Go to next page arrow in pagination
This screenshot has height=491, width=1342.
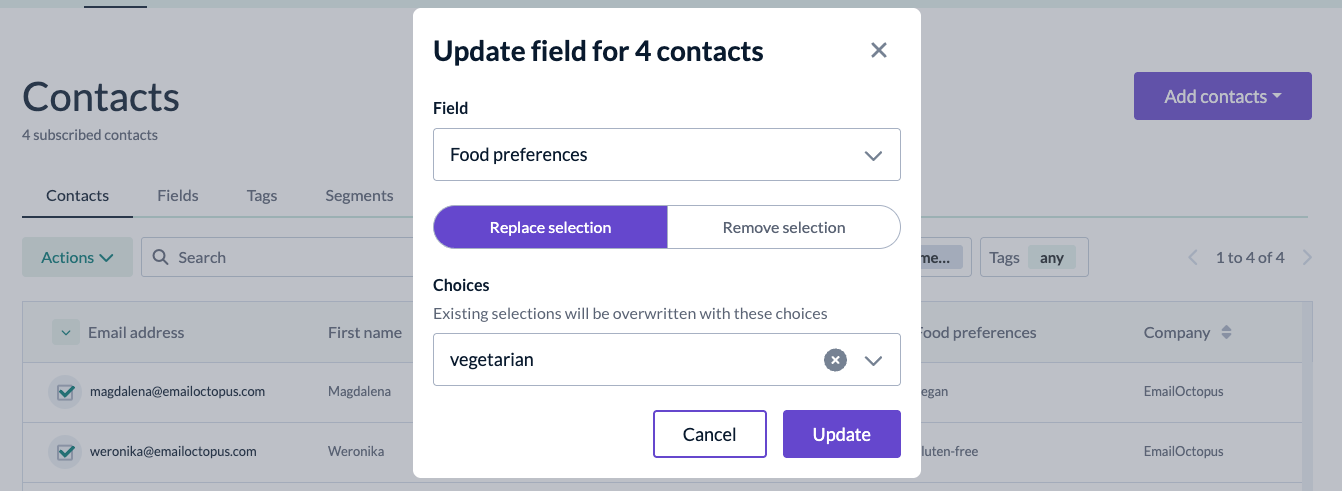(1307, 258)
